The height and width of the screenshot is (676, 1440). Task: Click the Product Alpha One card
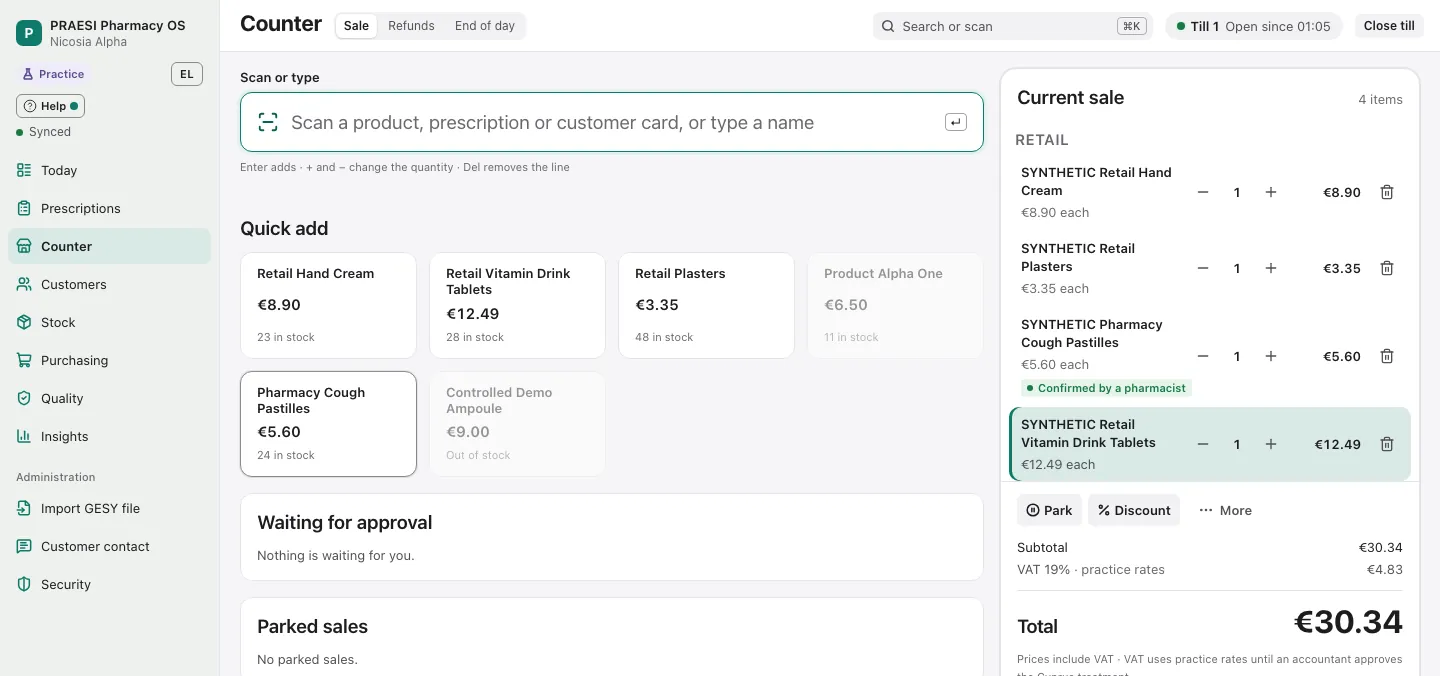895,305
